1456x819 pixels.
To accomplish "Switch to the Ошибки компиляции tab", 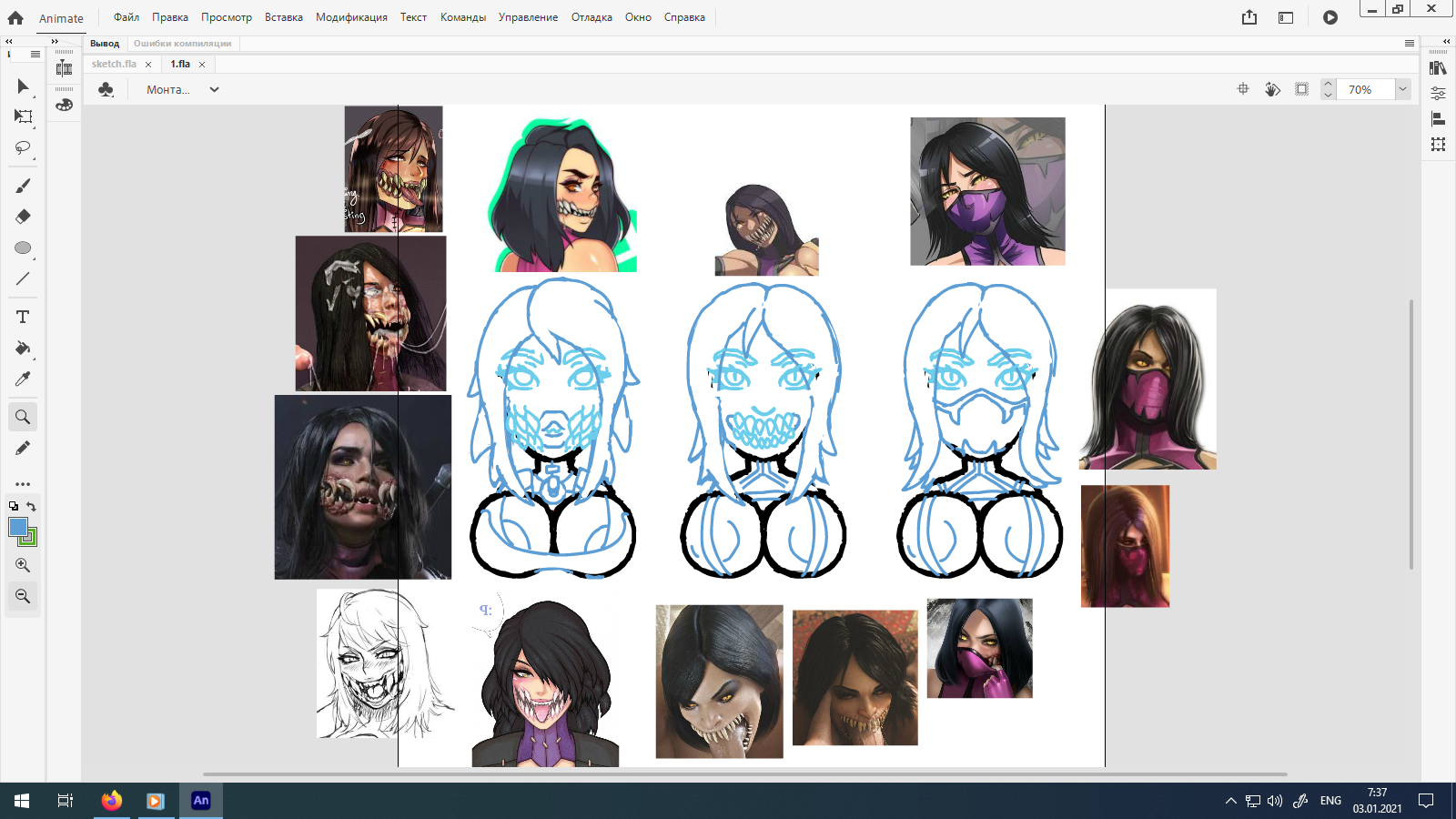I will click(x=182, y=44).
